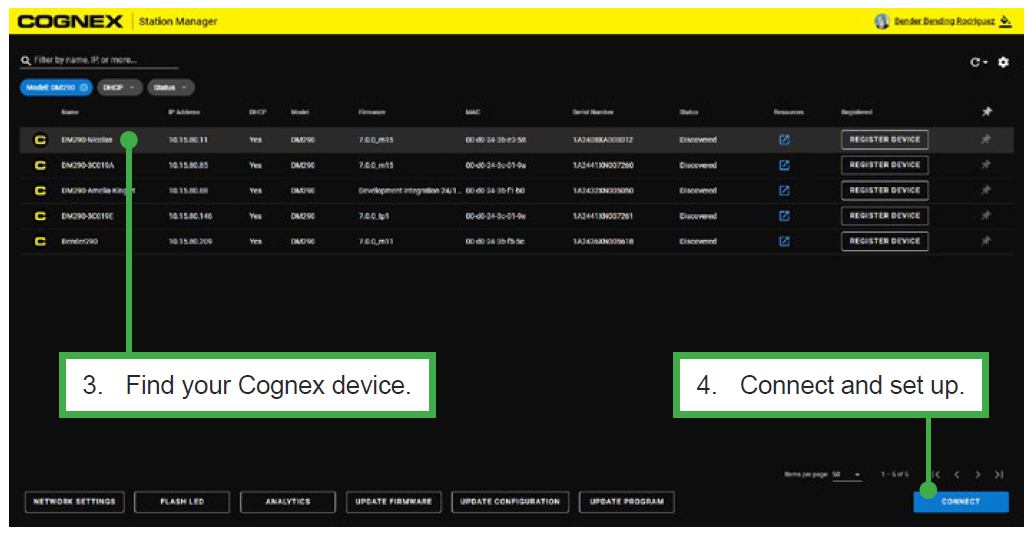Click the filter by name search field
Viewport: 1035px width, 536px height.
click(x=90, y=61)
